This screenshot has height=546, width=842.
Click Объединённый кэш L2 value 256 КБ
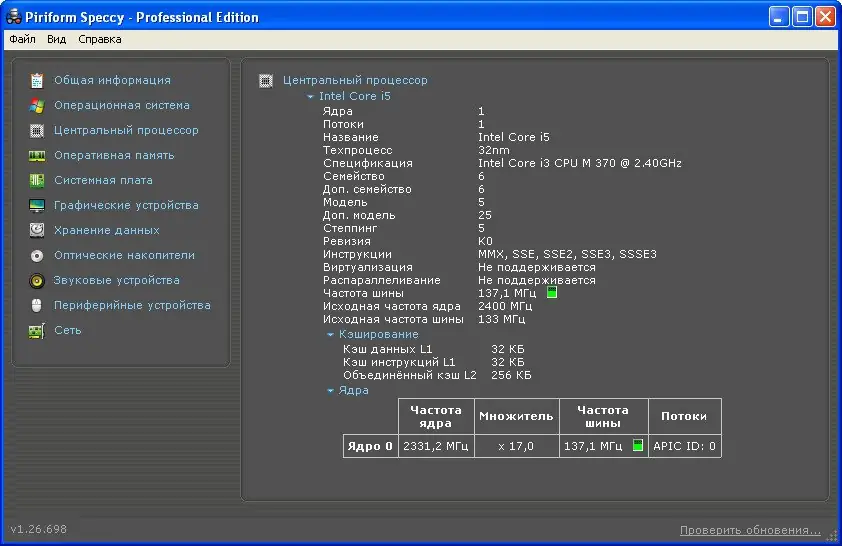(511, 375)
